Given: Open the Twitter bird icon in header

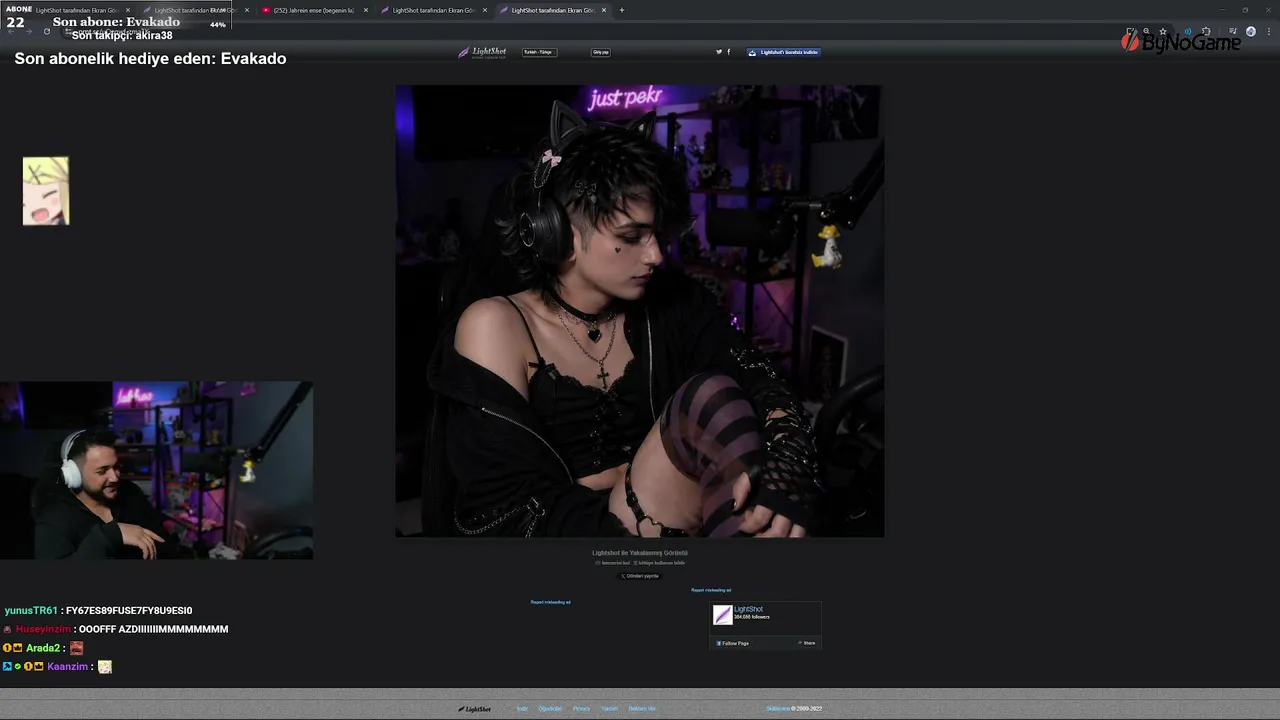Looking at the screenshot, I should pos(719,52).
